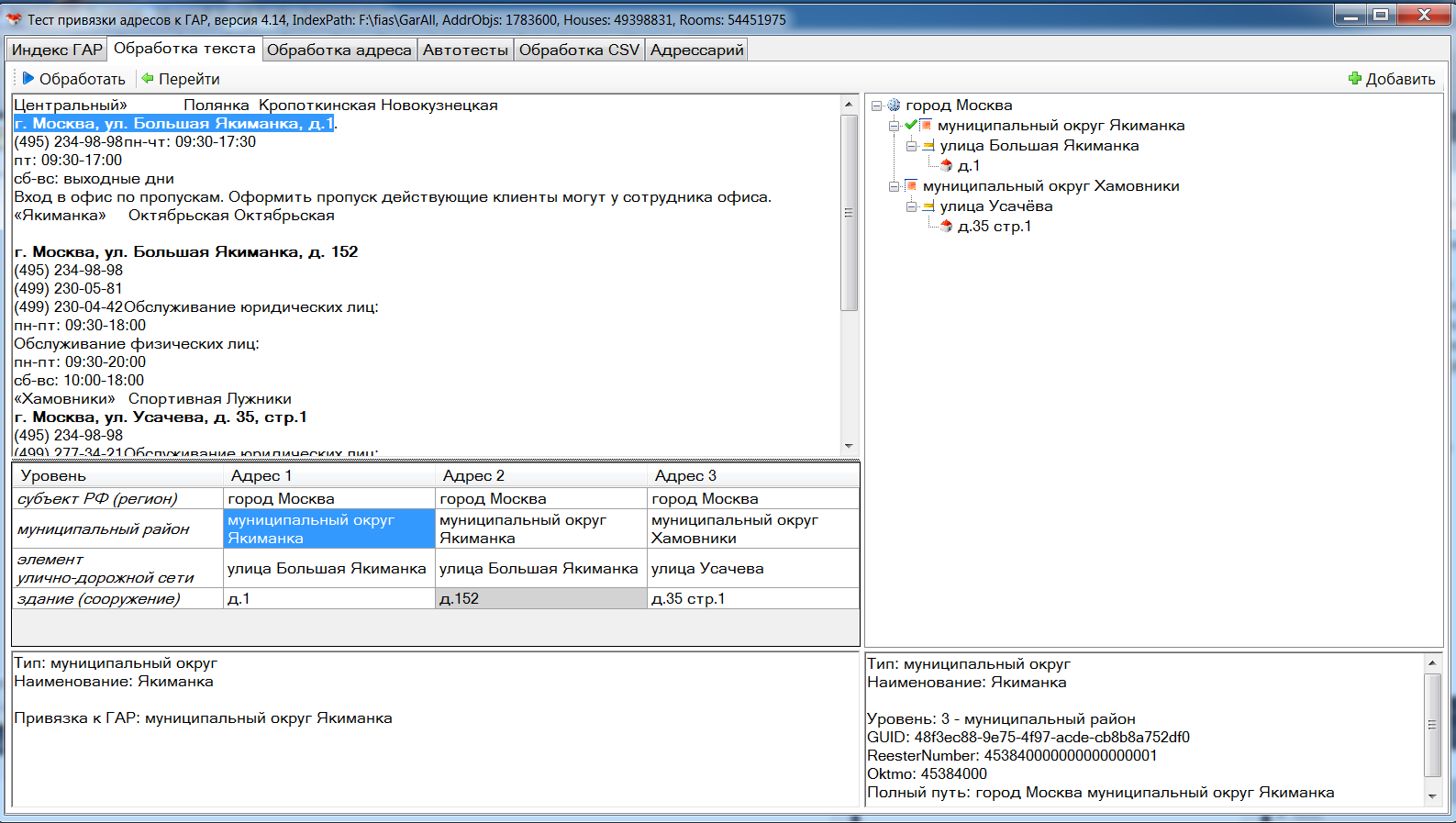Click the green arrow icon beside Перейти
The height and width of the screenshot is (823, 1456).
pos(147,79)
